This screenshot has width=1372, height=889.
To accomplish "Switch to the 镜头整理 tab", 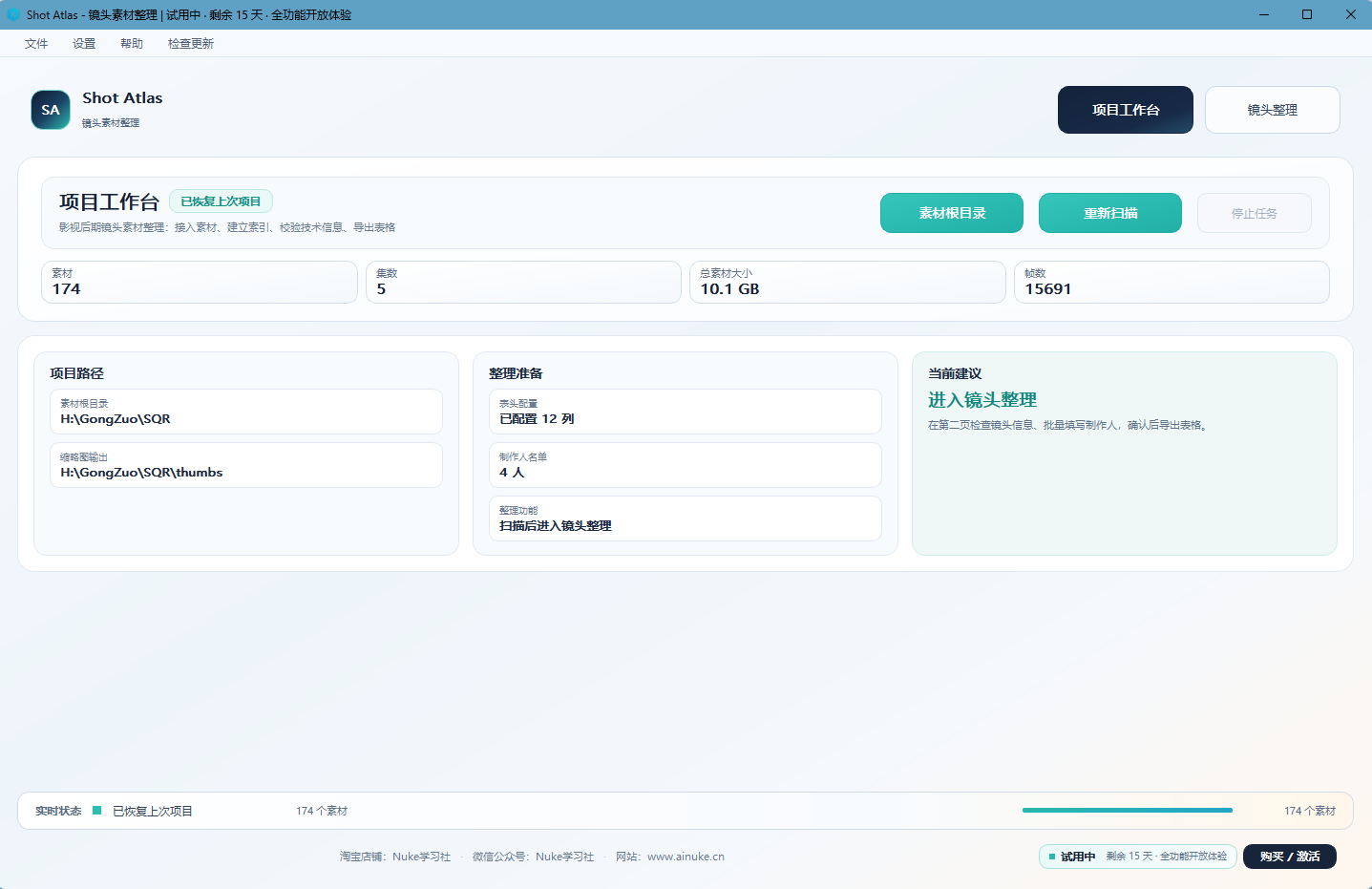I will tap(1273, 110).
